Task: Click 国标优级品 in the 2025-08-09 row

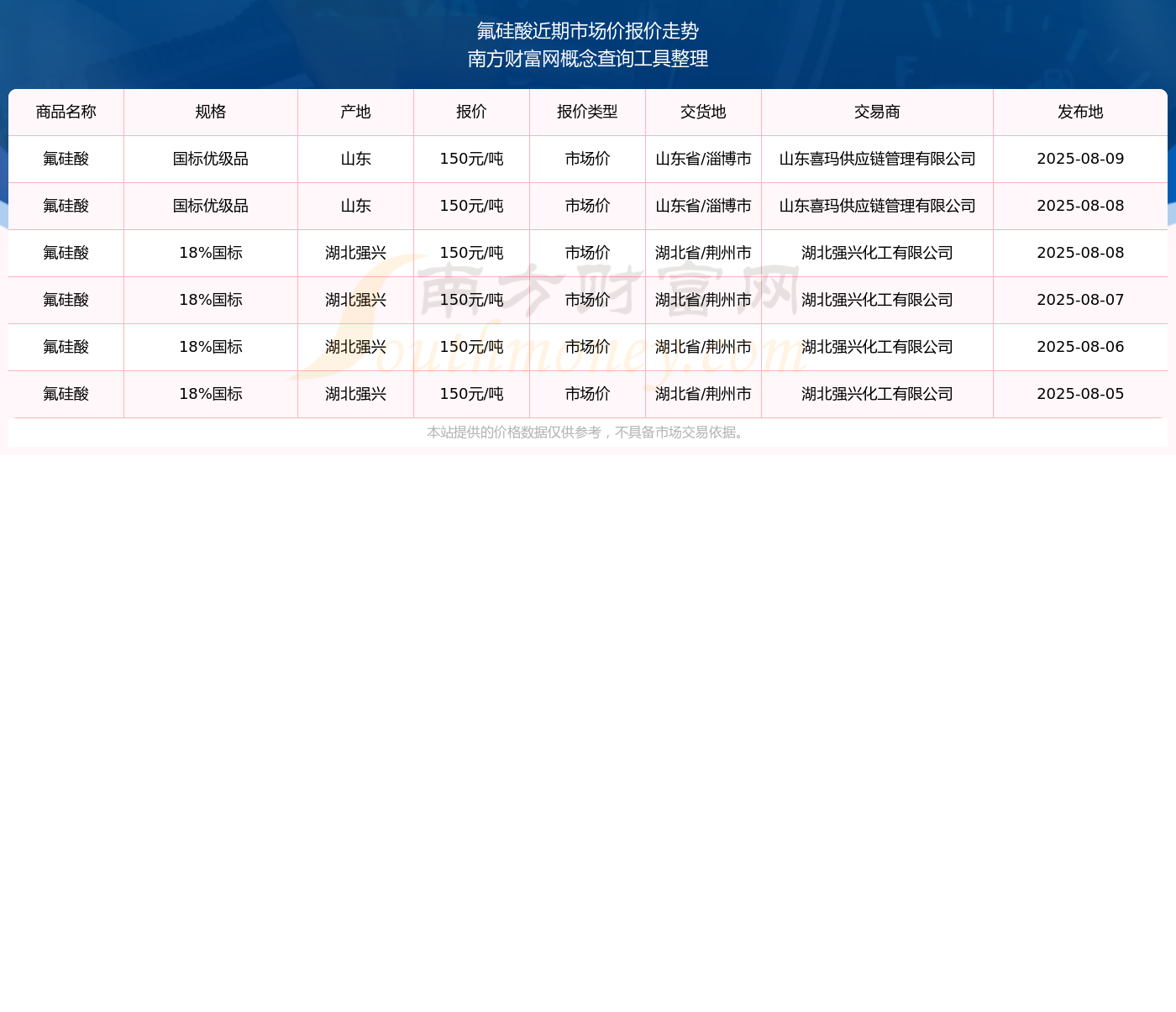Action: click(211, 159)
